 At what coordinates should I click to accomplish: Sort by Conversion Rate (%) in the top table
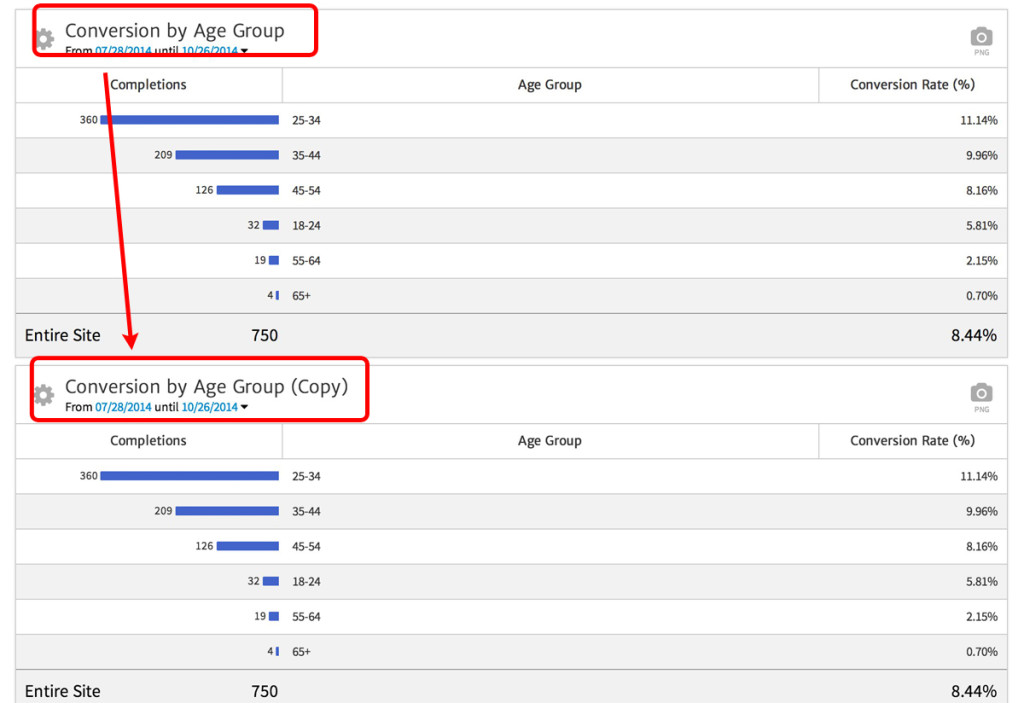(x=912, y=85)
